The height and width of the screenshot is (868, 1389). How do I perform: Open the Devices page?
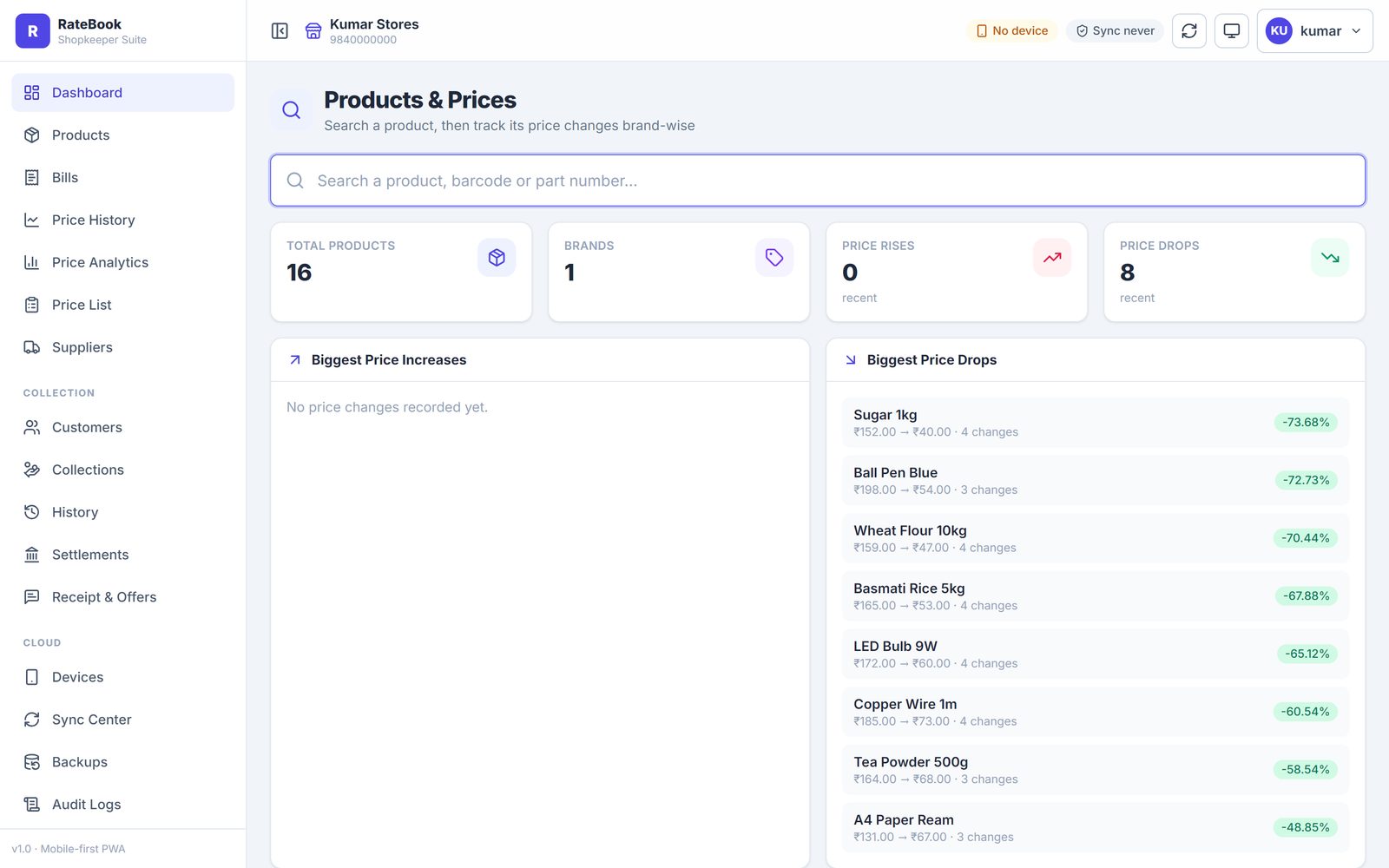click(x=122, y=678)
